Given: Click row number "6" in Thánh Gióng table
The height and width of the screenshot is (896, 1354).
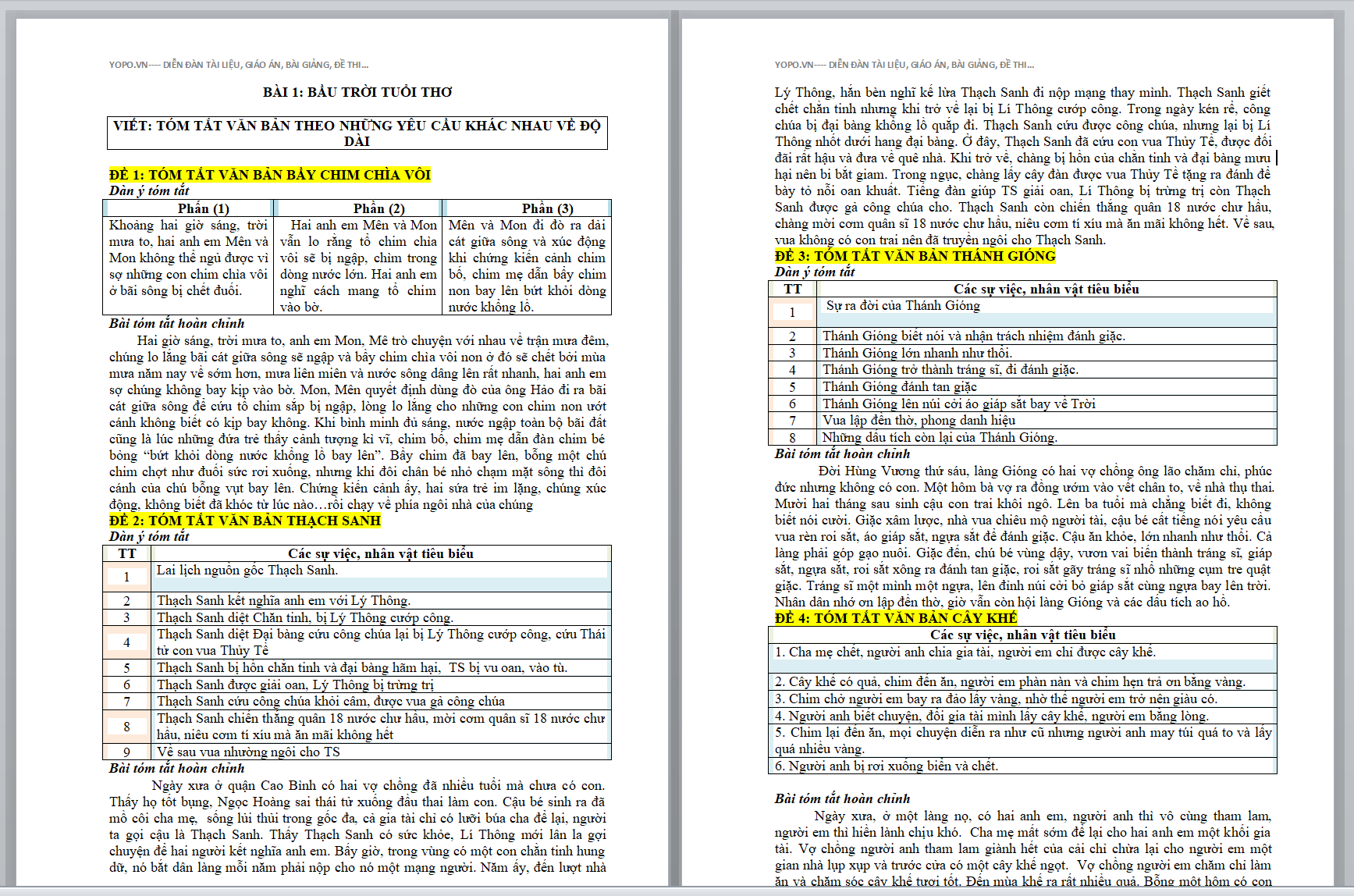Looking at the screenshot, I should click(793, 404).
